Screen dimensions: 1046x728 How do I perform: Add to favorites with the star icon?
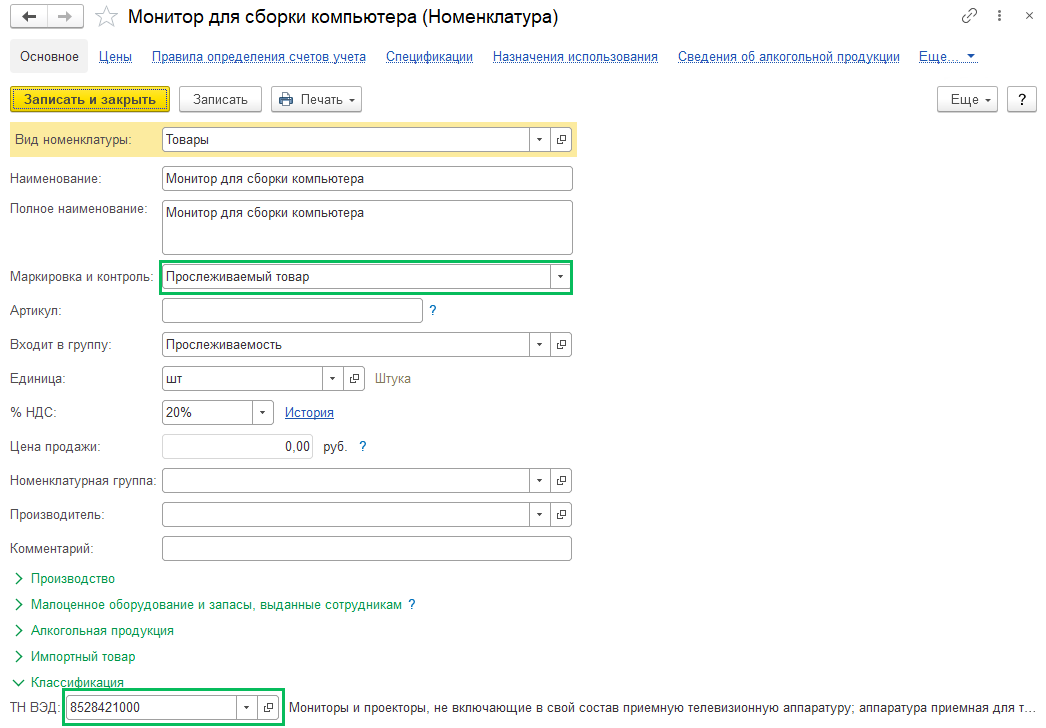point(106,17)
